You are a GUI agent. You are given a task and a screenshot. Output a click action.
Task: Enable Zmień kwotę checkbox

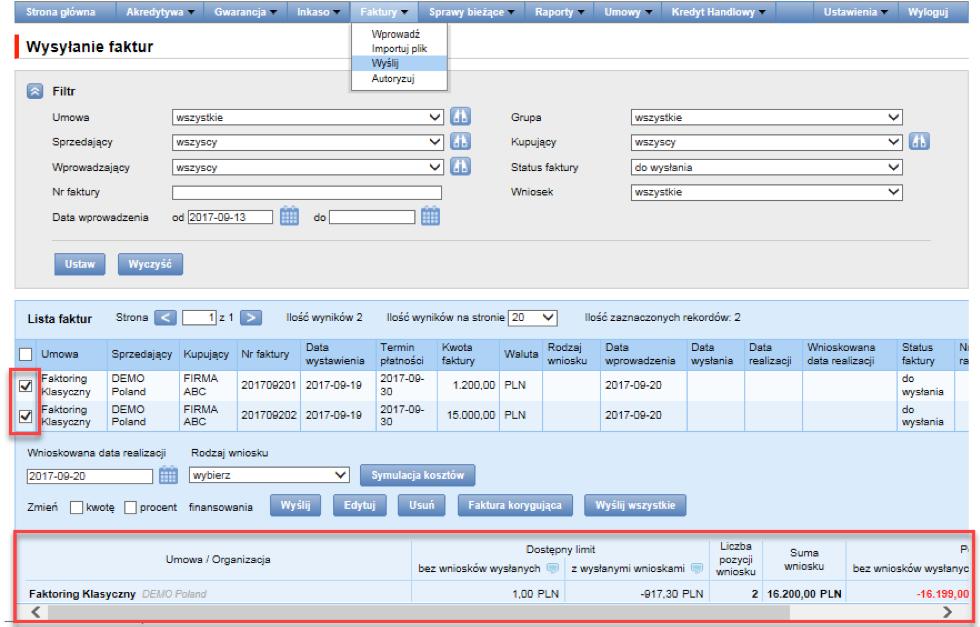[76, 508]
